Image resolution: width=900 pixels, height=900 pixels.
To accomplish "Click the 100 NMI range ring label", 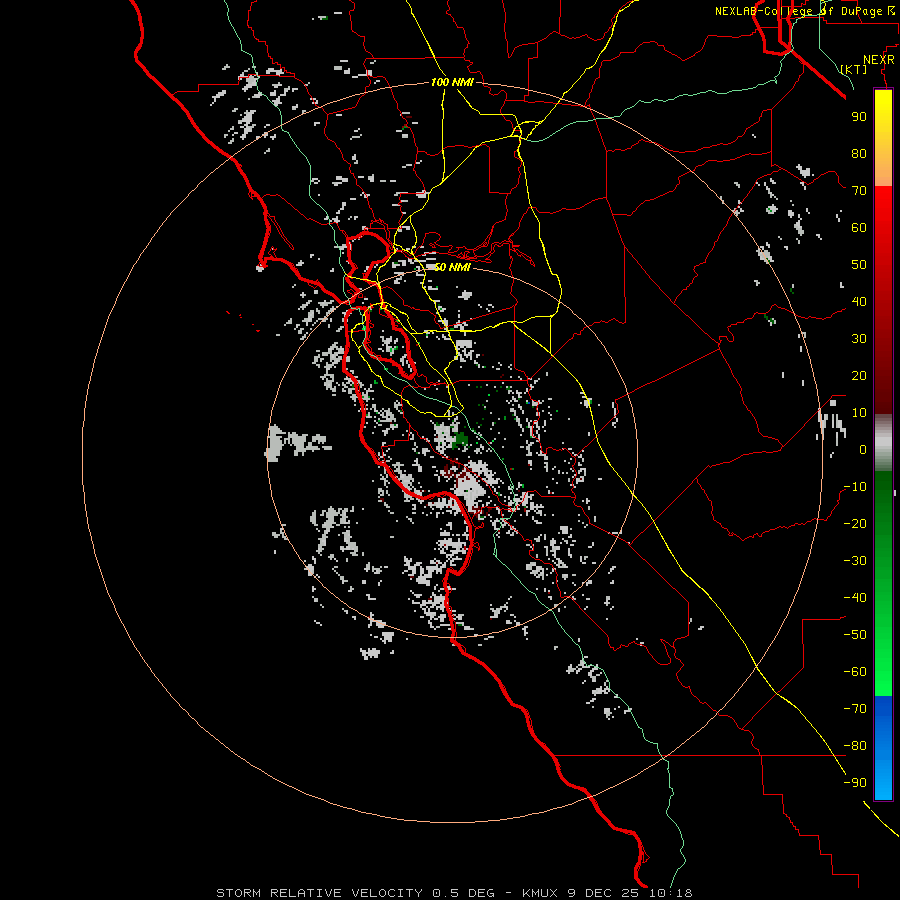I will point(452,83).
